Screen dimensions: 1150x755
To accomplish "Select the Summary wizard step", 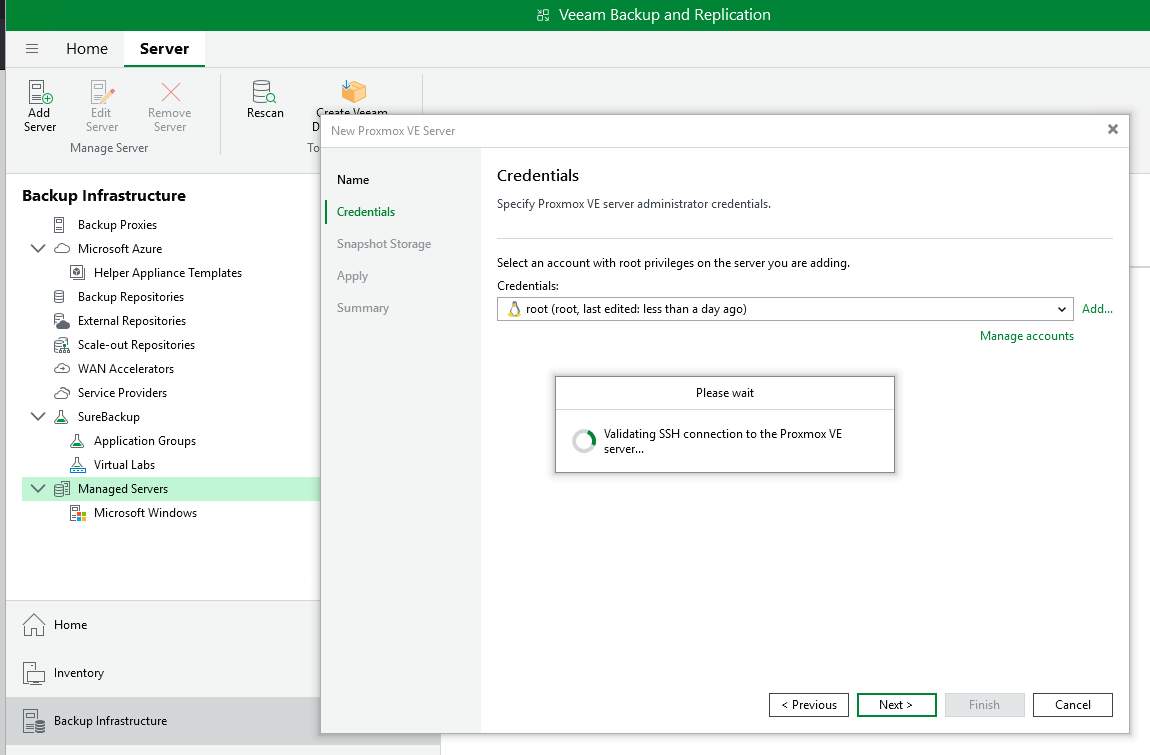I will click(362, 308).
